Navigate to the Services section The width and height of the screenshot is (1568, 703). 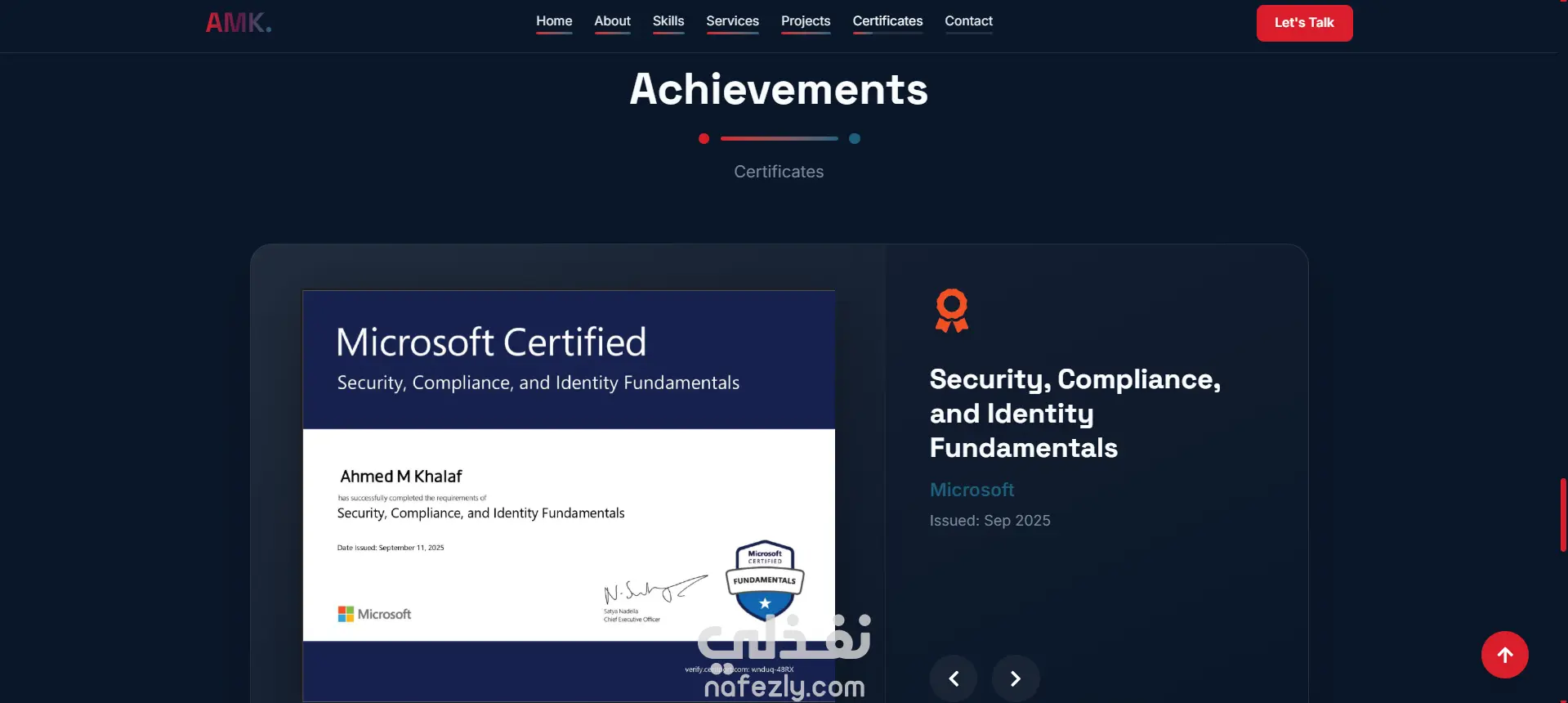pyautogui.click(x=732, y=21)
